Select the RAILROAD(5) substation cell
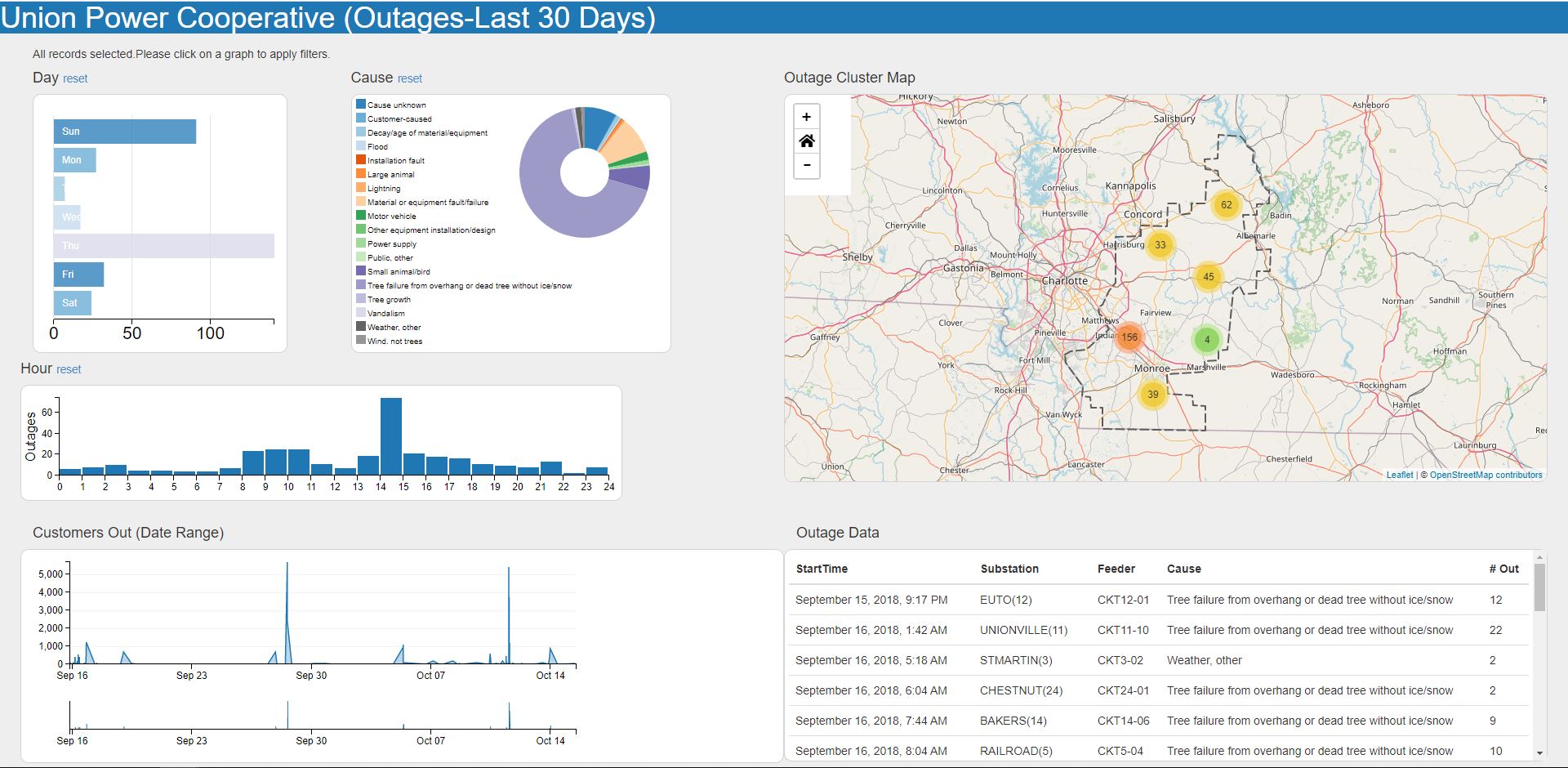The height and width of the screenshot is (768, 1568). [1016, 751]
